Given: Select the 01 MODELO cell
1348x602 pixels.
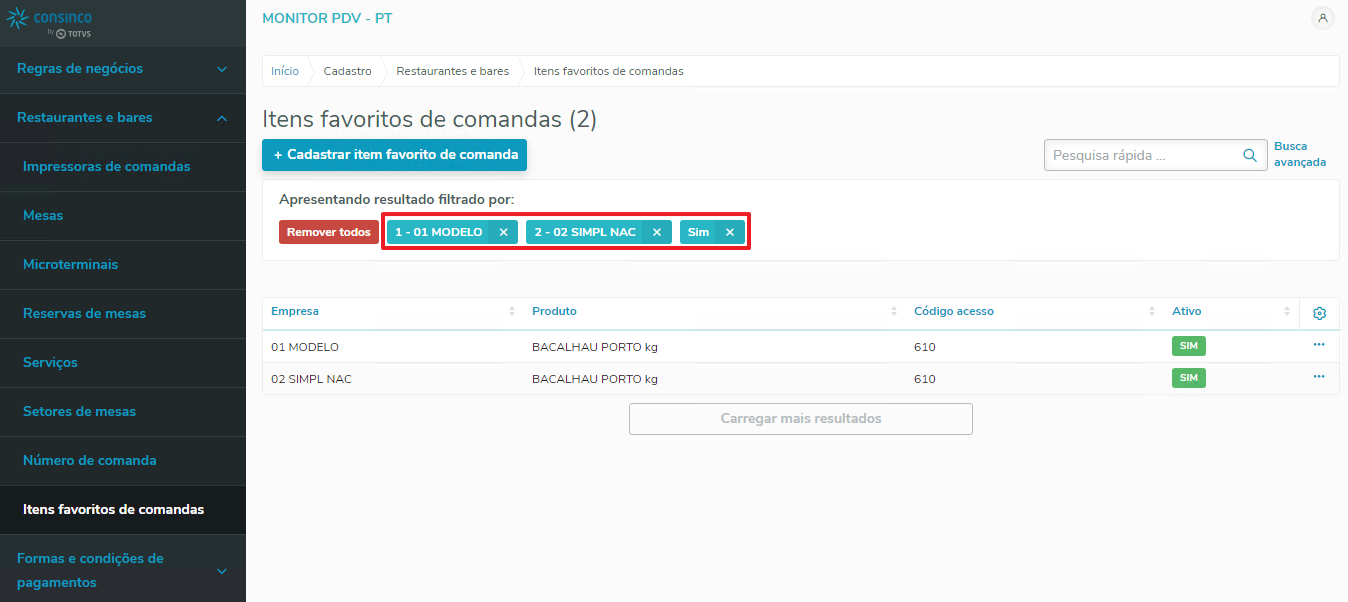Looking at the screenshot, I should pos(305,347).
